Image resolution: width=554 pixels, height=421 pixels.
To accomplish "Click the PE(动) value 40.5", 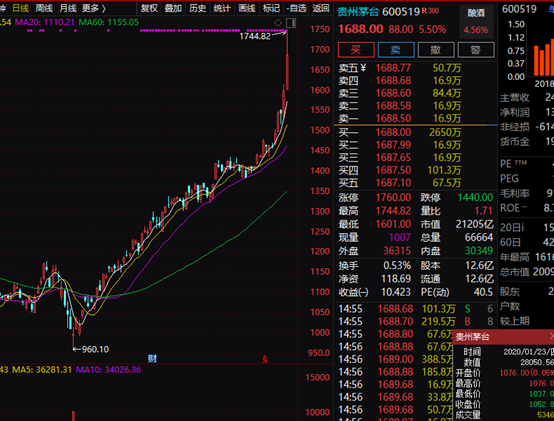I will pyautogui.click(x=483, y=292).
